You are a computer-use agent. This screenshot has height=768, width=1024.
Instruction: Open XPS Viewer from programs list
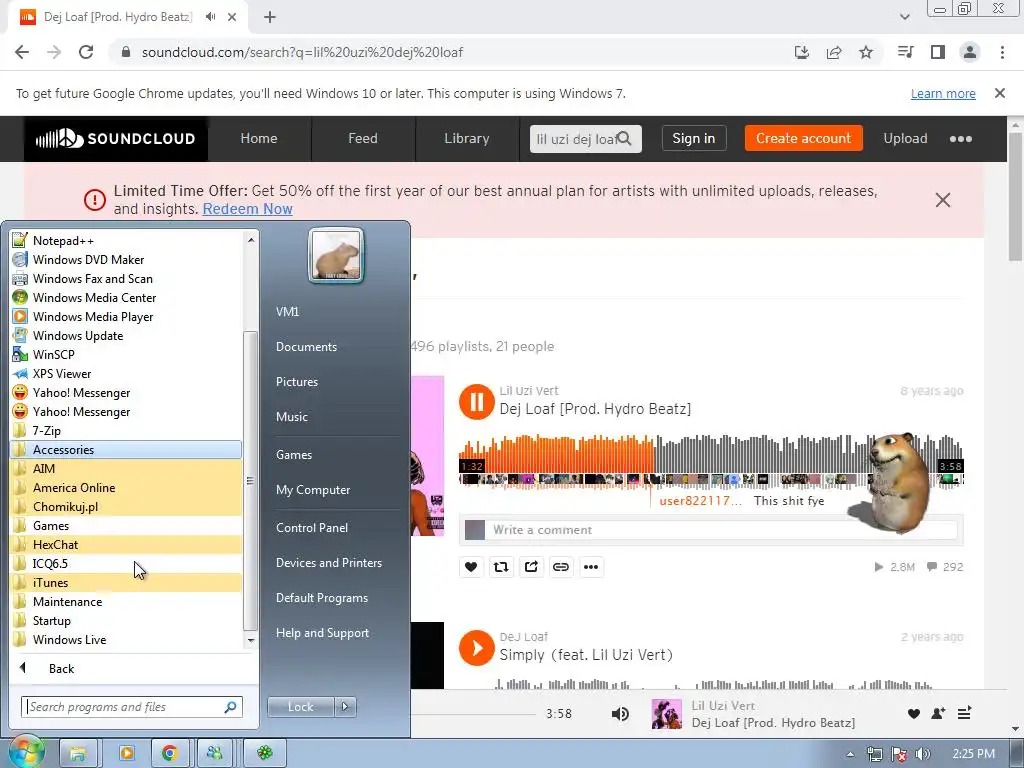click(127, 374)
